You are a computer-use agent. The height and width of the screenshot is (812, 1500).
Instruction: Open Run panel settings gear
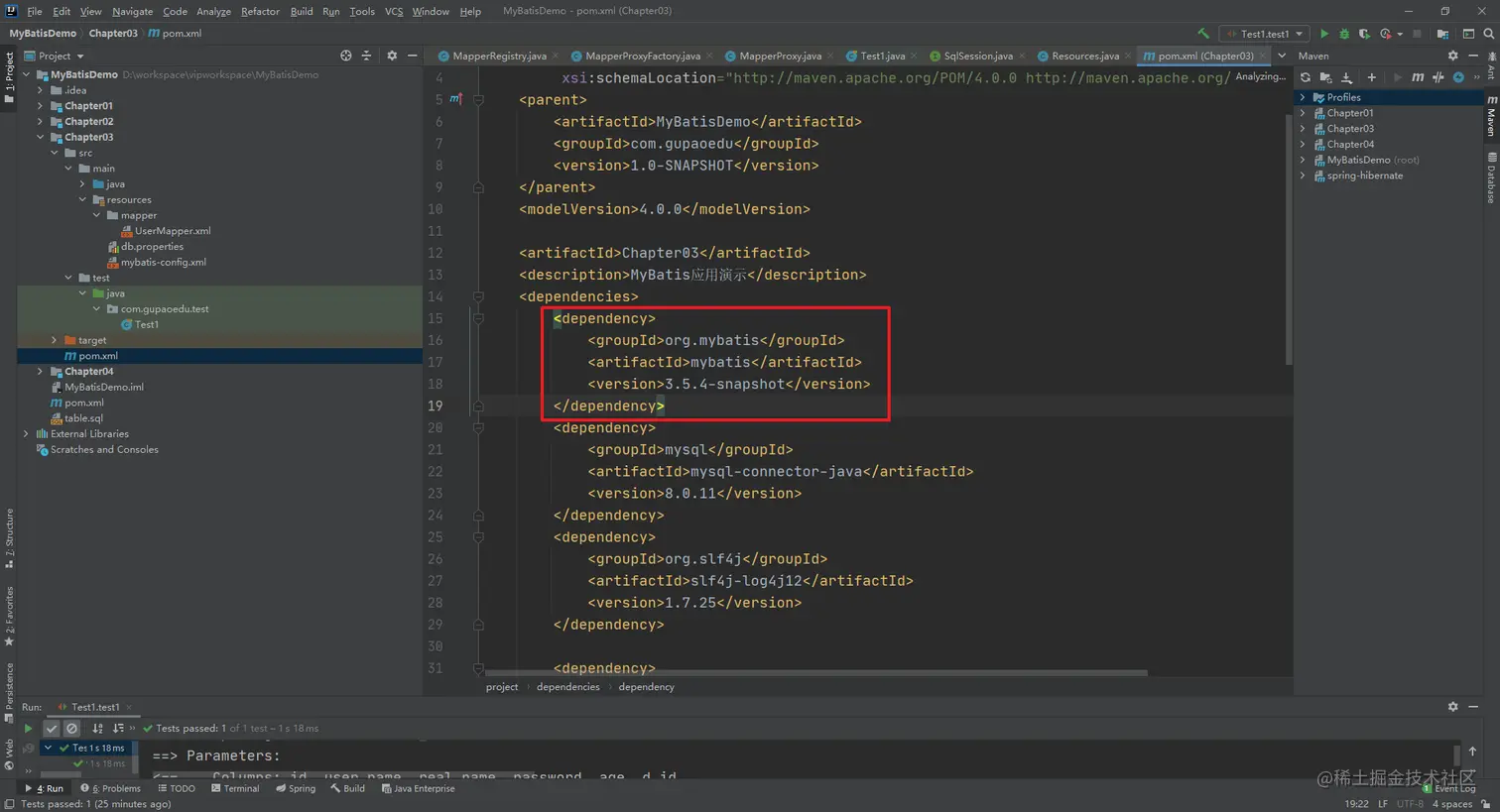pos(1452,707)
